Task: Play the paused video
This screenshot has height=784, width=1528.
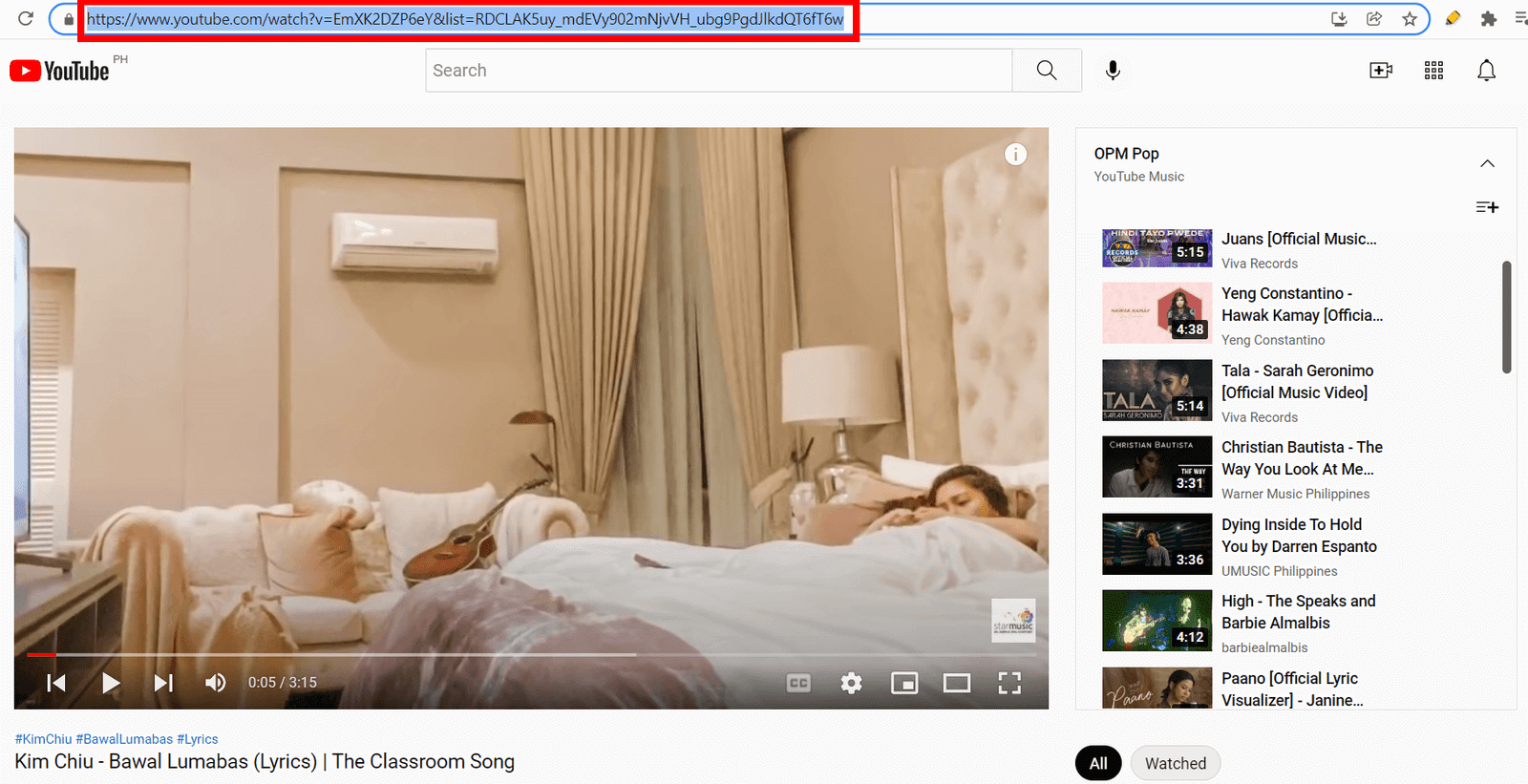Action: [111, 683]
